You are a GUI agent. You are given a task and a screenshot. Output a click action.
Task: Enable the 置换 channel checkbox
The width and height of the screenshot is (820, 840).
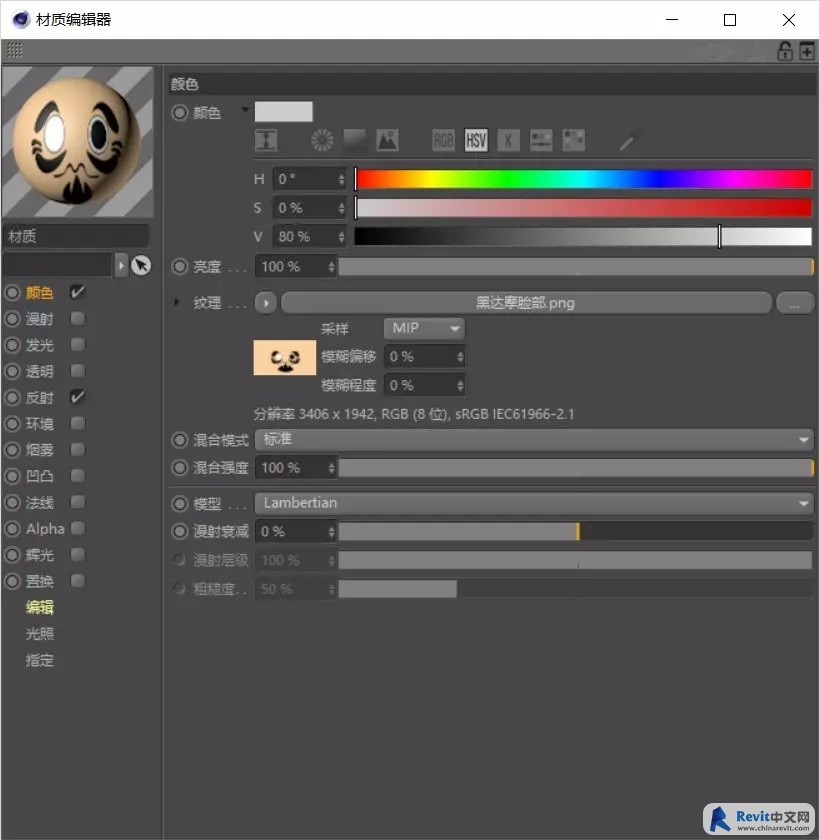tap(78, 581)
